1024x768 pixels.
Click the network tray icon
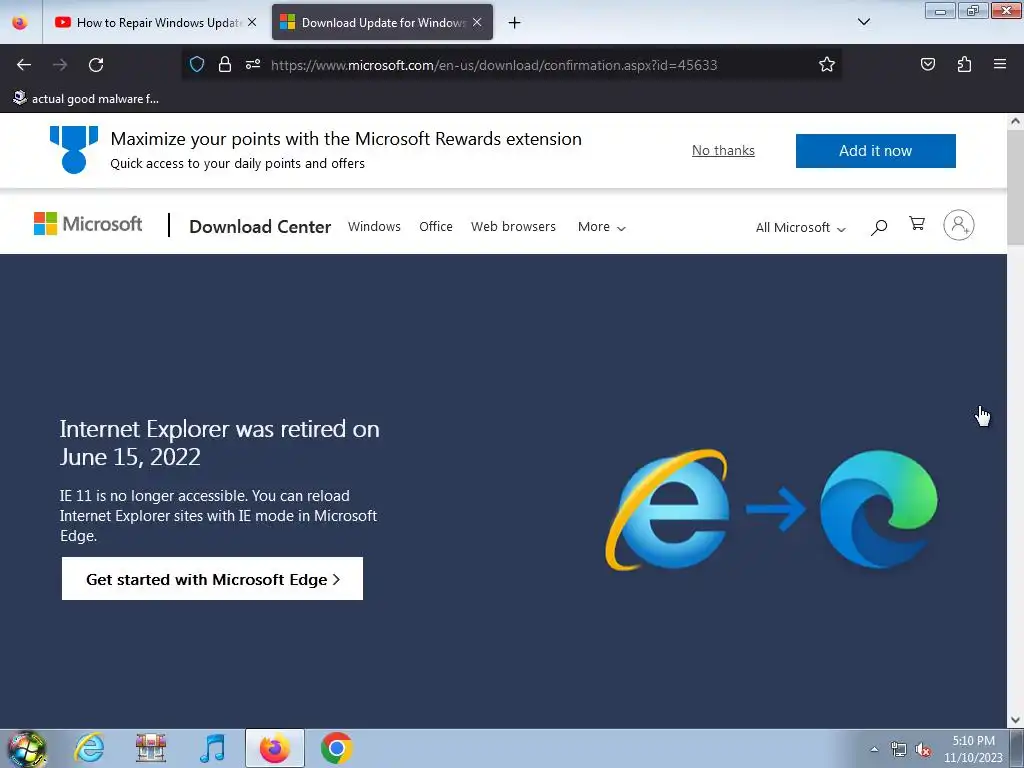coord(899,750)
